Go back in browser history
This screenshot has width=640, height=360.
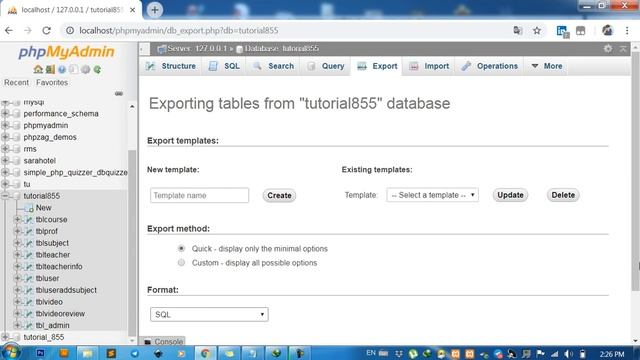9,31
